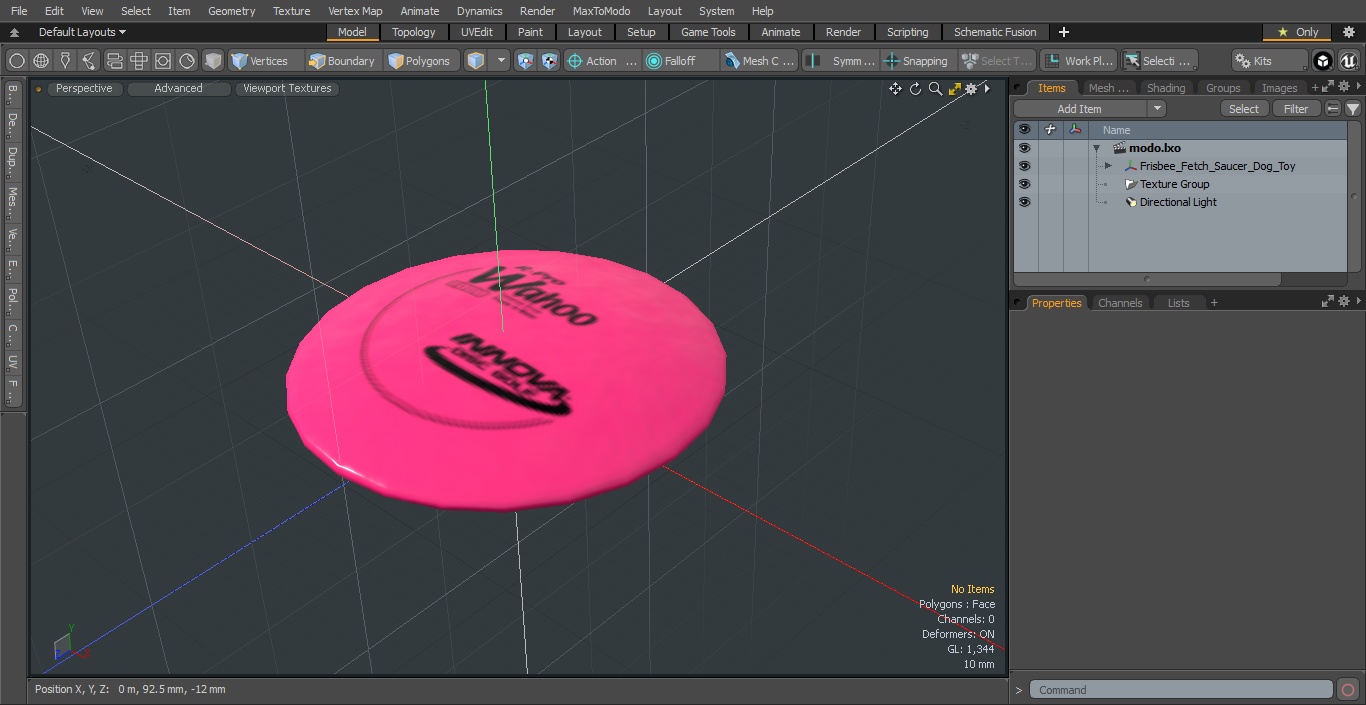The width and height of the screenshot is (1366, 705).
Task: Click the Items list vertical scrollbar
Action: click(1354, 196)
